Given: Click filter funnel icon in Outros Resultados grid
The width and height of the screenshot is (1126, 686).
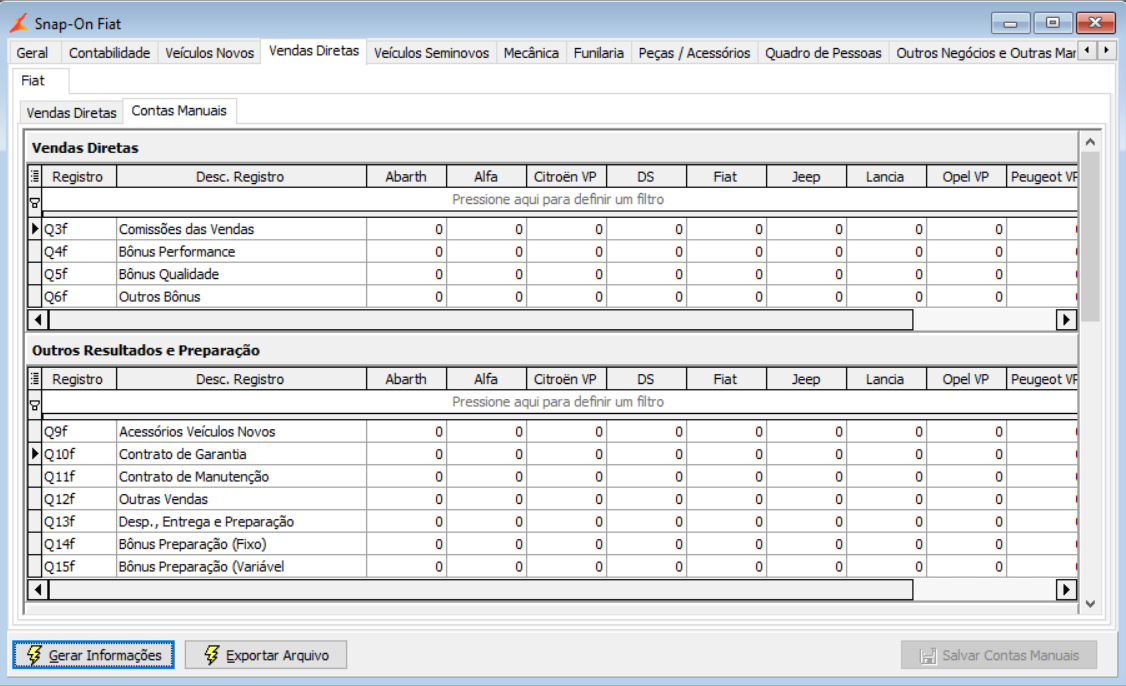Looking at the screenshot, I should 34,406.
